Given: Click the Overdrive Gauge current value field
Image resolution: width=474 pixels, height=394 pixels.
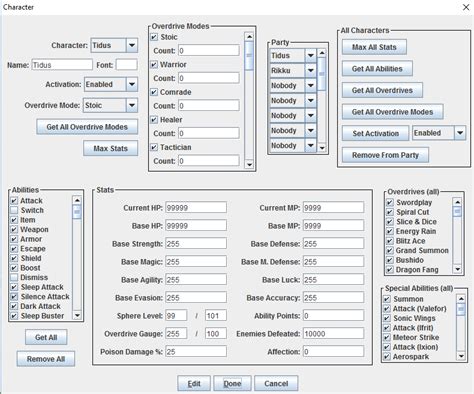Looking at the screenshot, I should pos(176,334).
